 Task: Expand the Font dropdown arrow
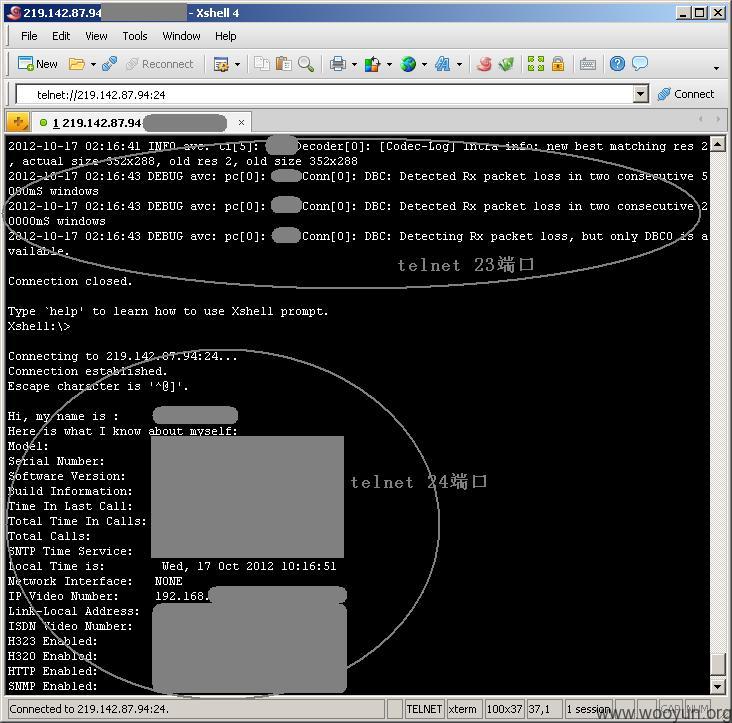[459, 64]
